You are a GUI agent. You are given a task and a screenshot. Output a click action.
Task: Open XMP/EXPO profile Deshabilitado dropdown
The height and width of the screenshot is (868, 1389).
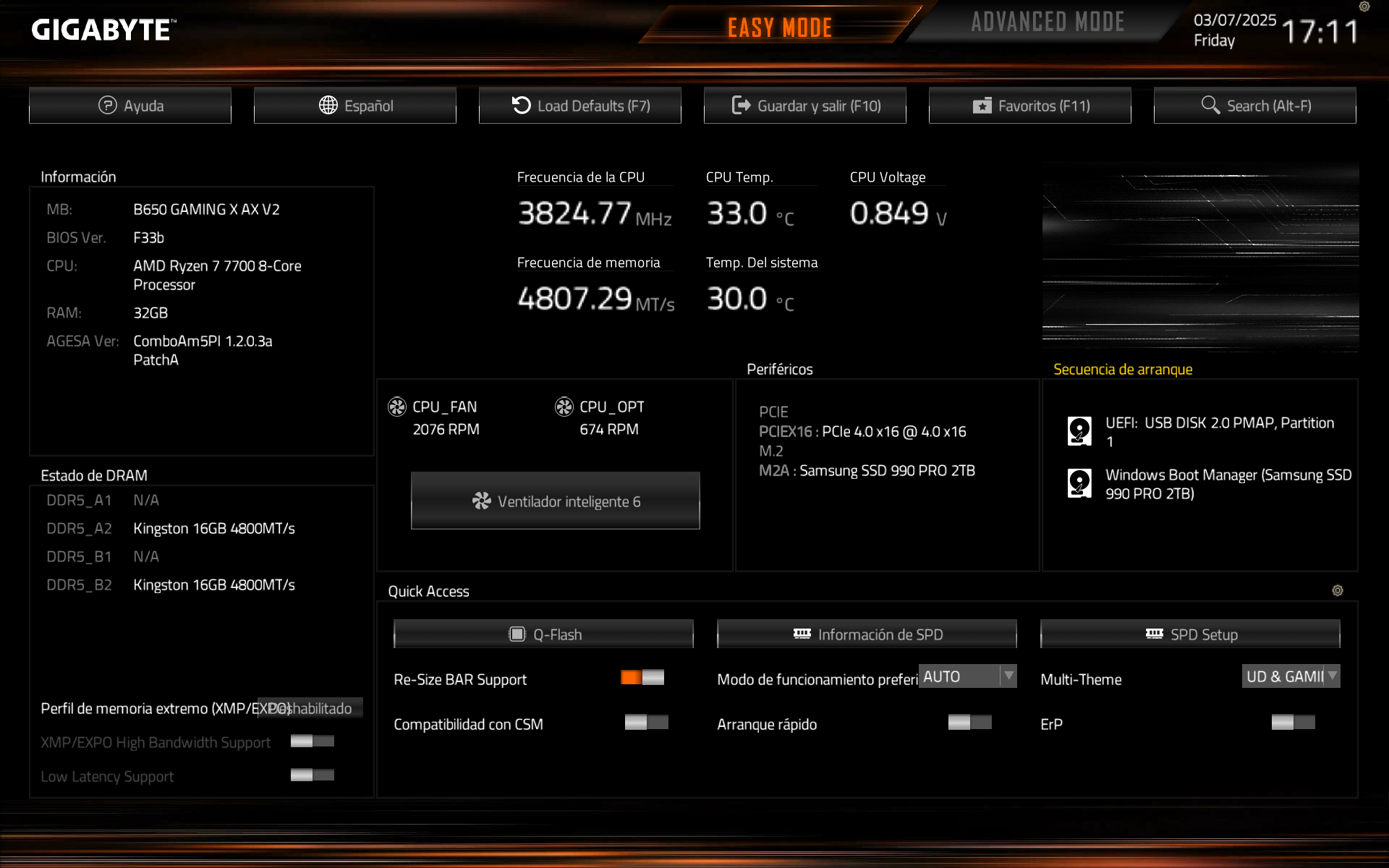point(311,708)
